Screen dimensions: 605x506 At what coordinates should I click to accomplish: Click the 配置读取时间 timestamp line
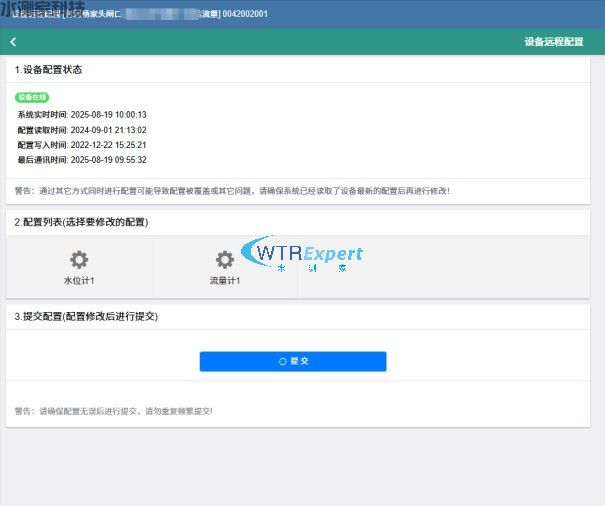click(x=82, y=130)
